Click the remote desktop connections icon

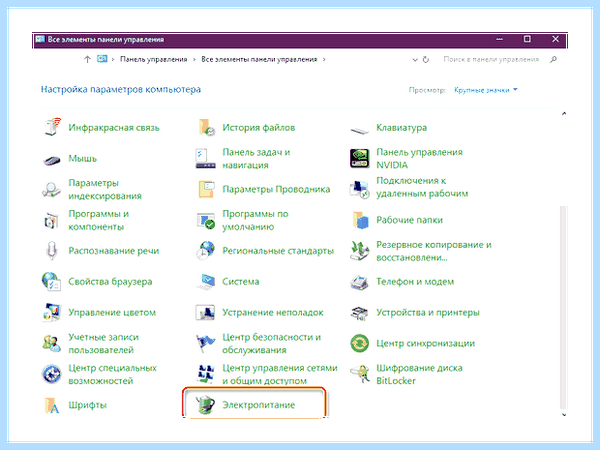coord(359,189)
